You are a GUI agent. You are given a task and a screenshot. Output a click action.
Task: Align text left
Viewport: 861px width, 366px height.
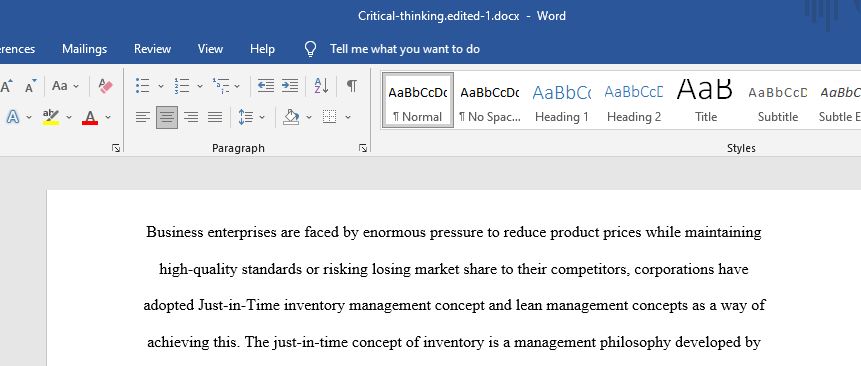pos(143,117)
